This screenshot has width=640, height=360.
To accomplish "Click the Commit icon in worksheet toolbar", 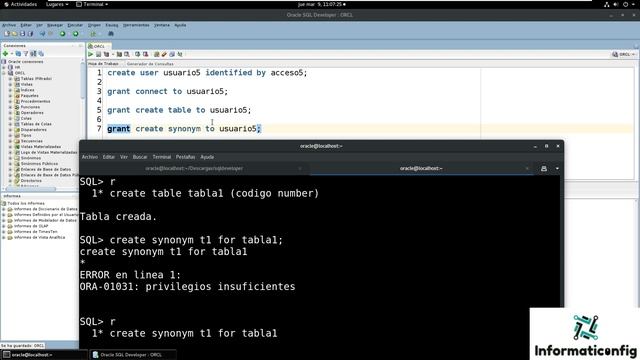I will [138, 54].
